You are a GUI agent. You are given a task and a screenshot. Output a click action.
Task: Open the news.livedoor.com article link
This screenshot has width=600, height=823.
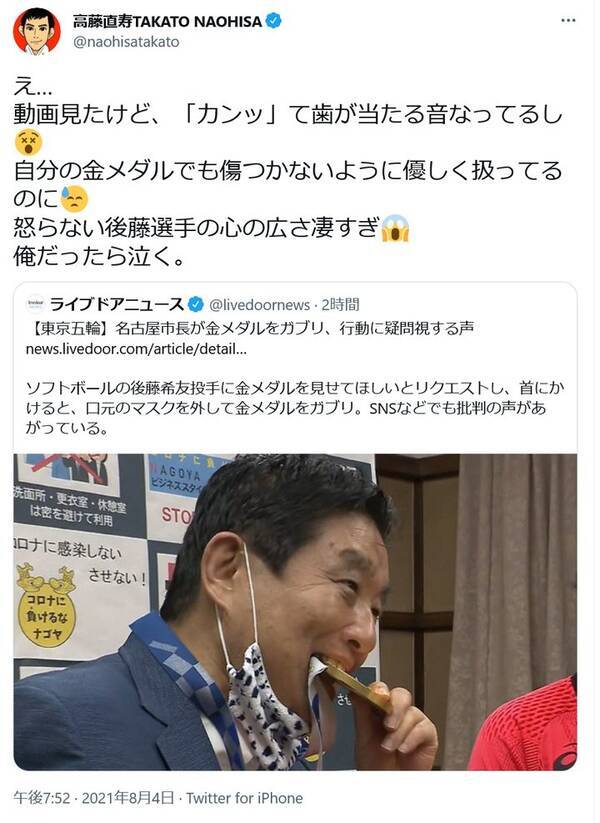pos(136,349)
